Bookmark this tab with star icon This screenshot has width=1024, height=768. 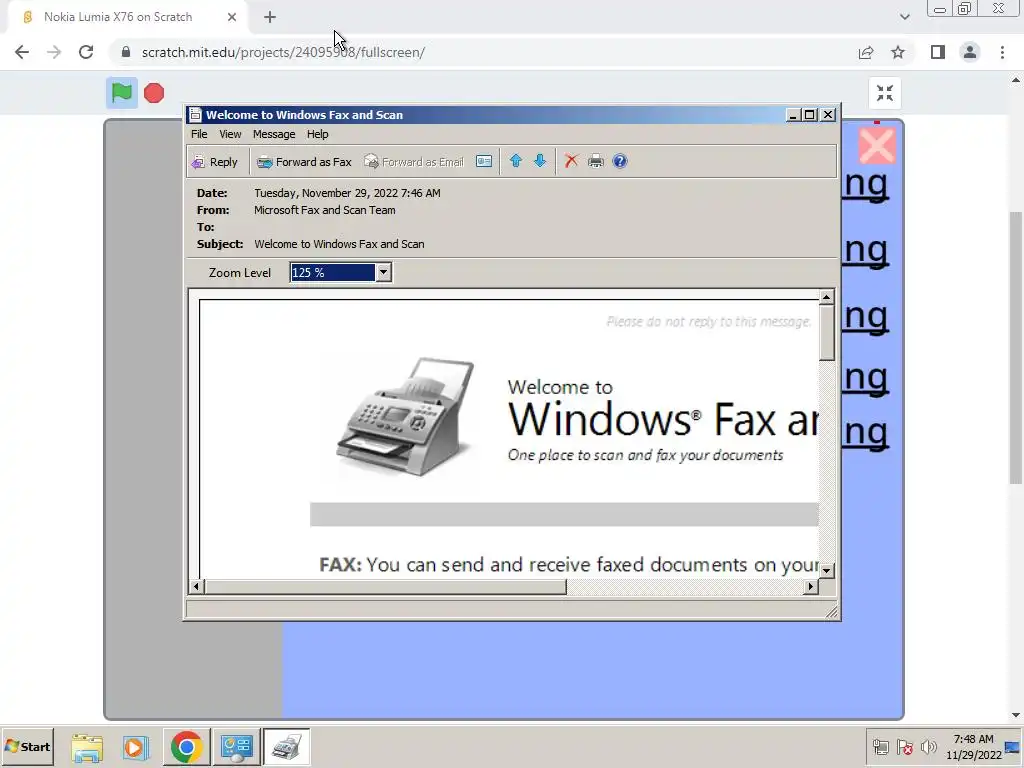[x=898, y=52]
